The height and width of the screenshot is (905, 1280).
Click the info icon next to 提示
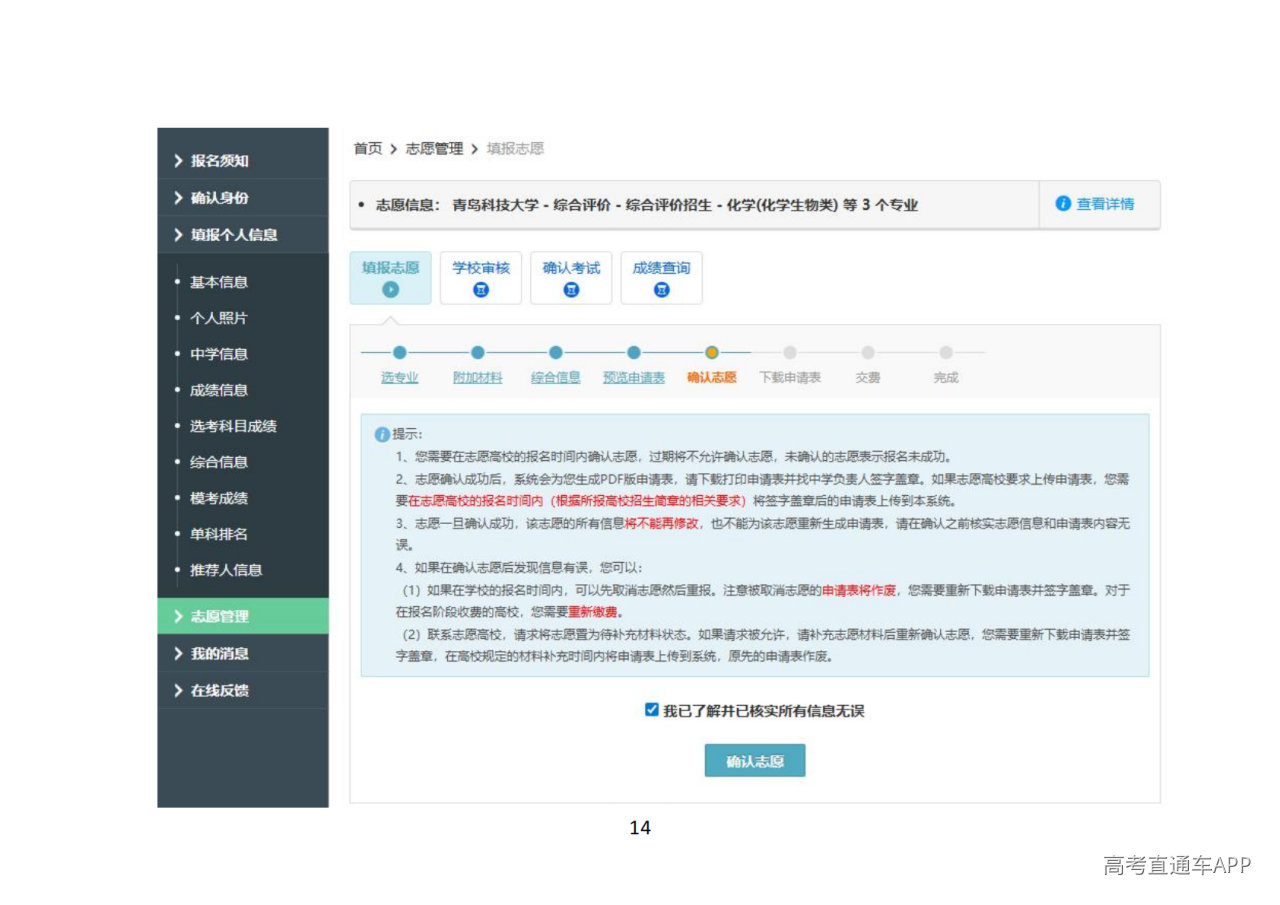pos(381,435)
